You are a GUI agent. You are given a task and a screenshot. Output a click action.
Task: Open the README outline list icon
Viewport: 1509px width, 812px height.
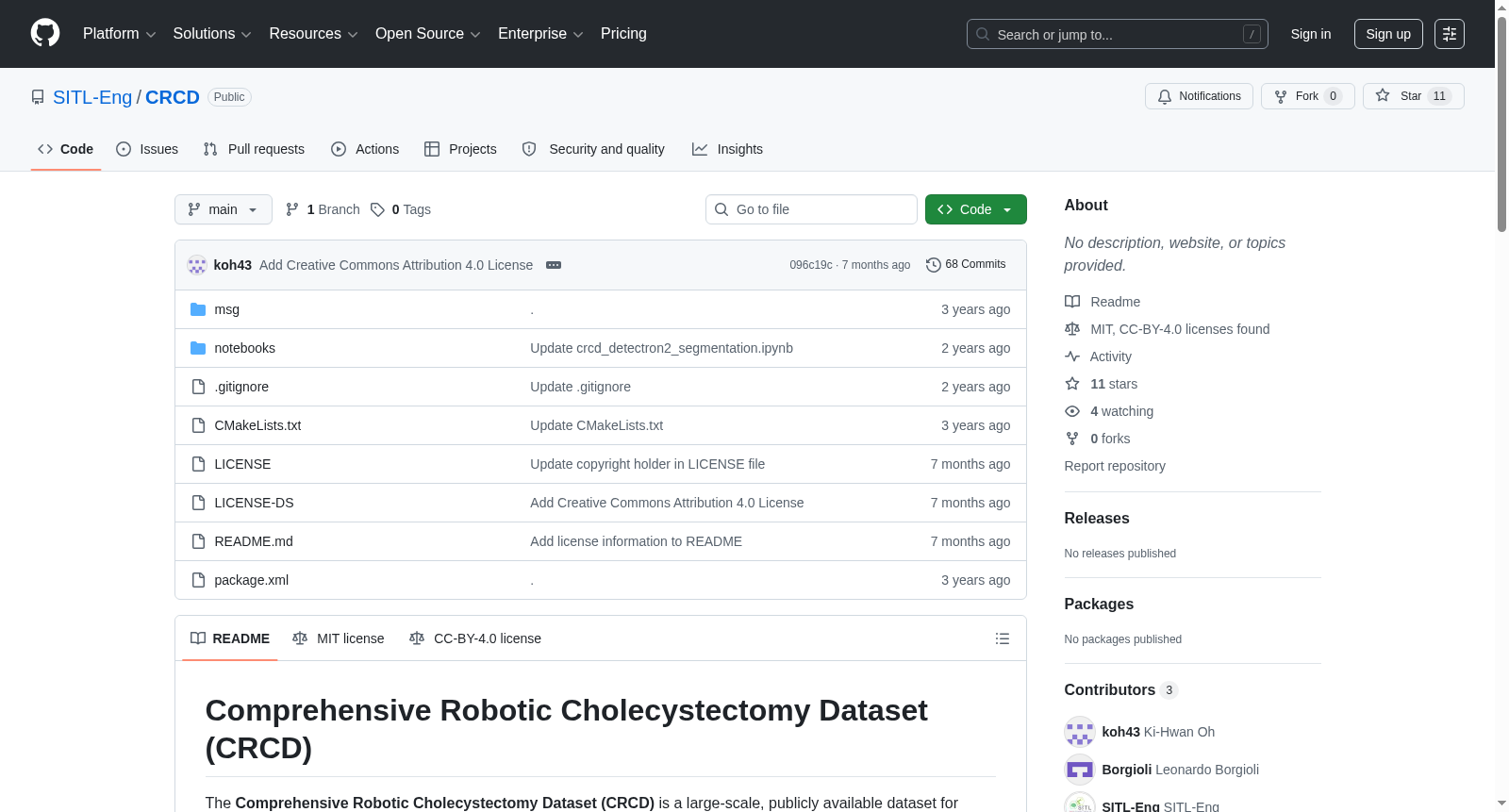(1003, 638)
